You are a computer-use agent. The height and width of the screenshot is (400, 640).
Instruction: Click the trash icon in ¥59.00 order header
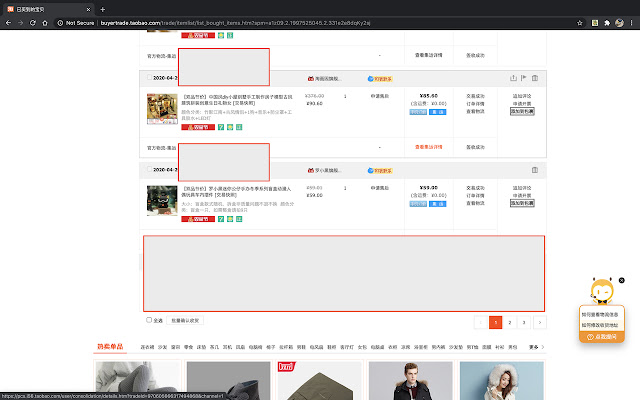[535, 170]
